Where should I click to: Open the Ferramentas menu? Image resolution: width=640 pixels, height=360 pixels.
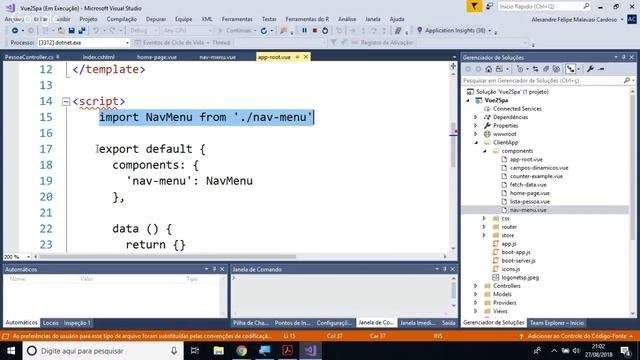pos(237,19)
